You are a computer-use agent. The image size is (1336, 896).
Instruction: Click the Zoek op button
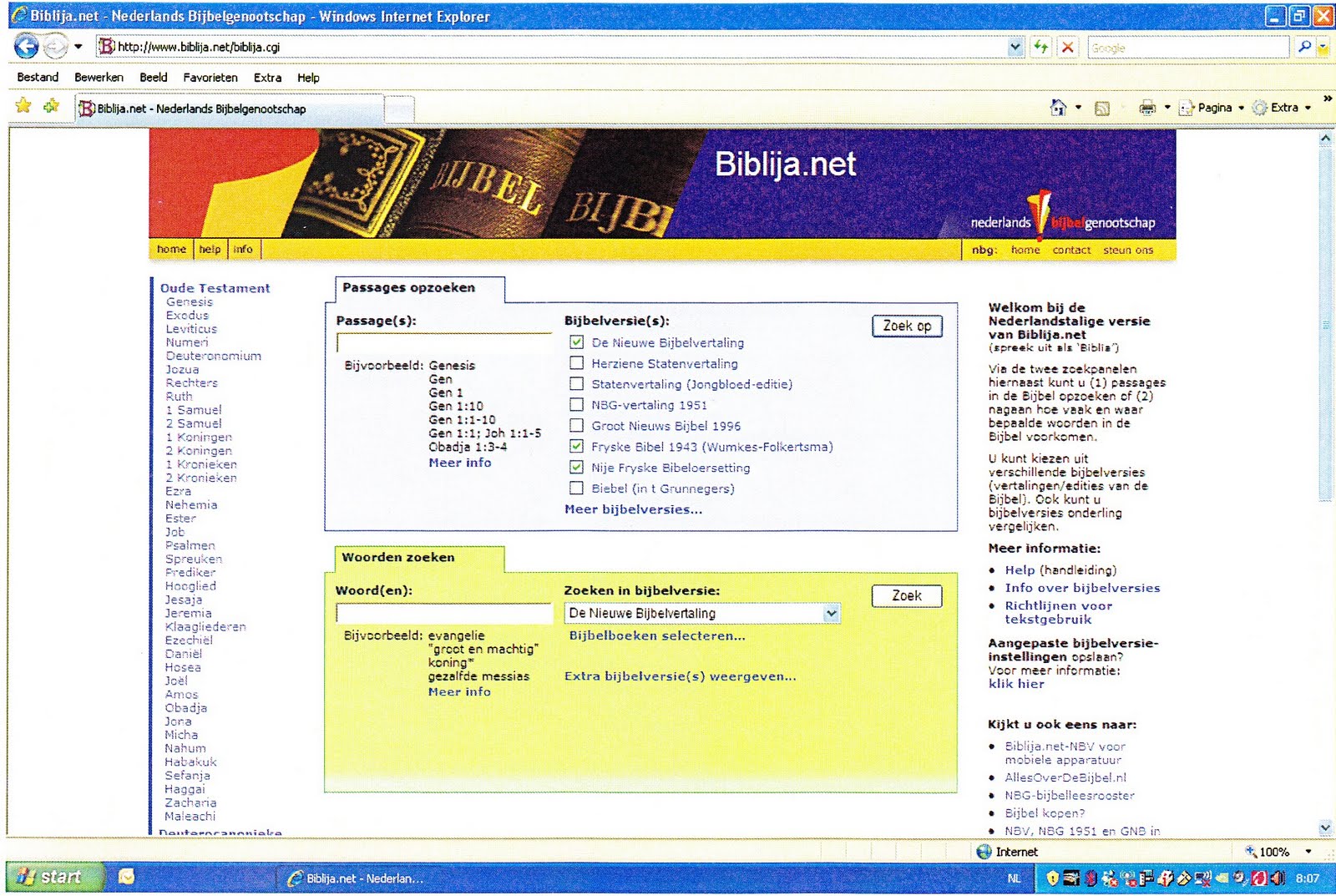[907, 327]
